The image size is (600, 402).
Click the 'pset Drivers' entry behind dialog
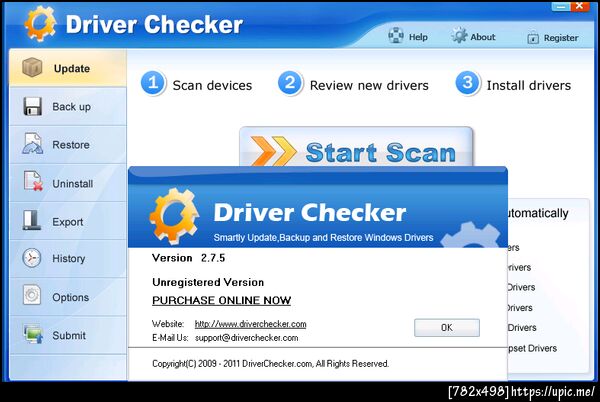(x=532, y=348)
